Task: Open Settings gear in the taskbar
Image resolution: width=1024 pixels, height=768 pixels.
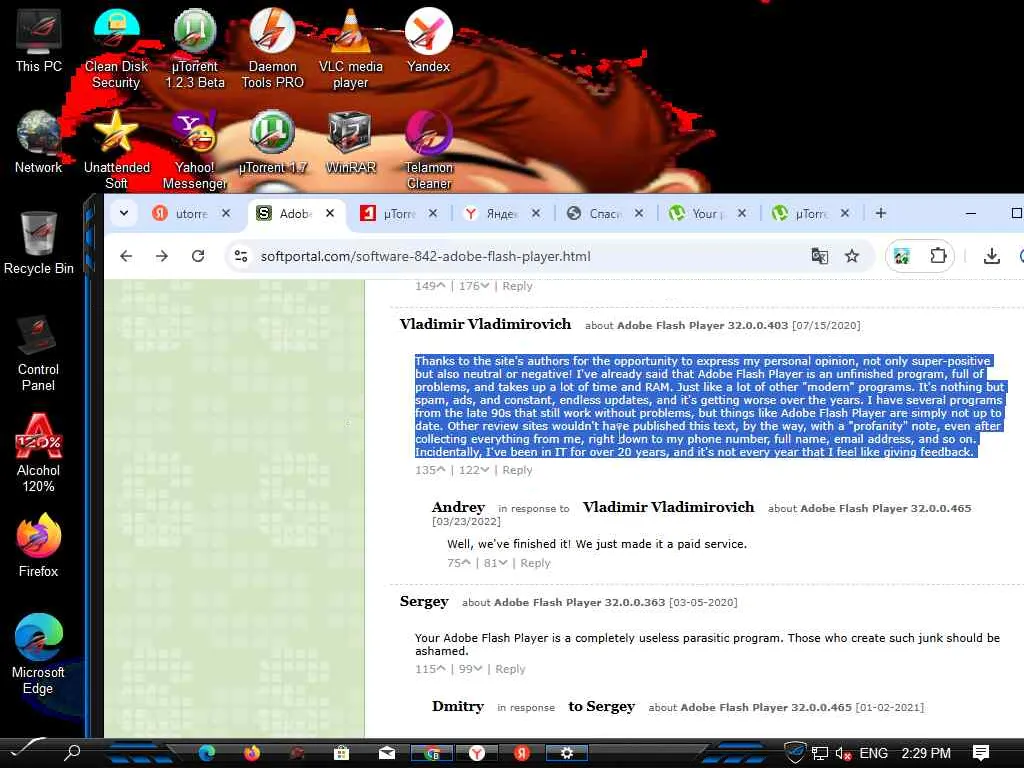Action: pos(567,753)
